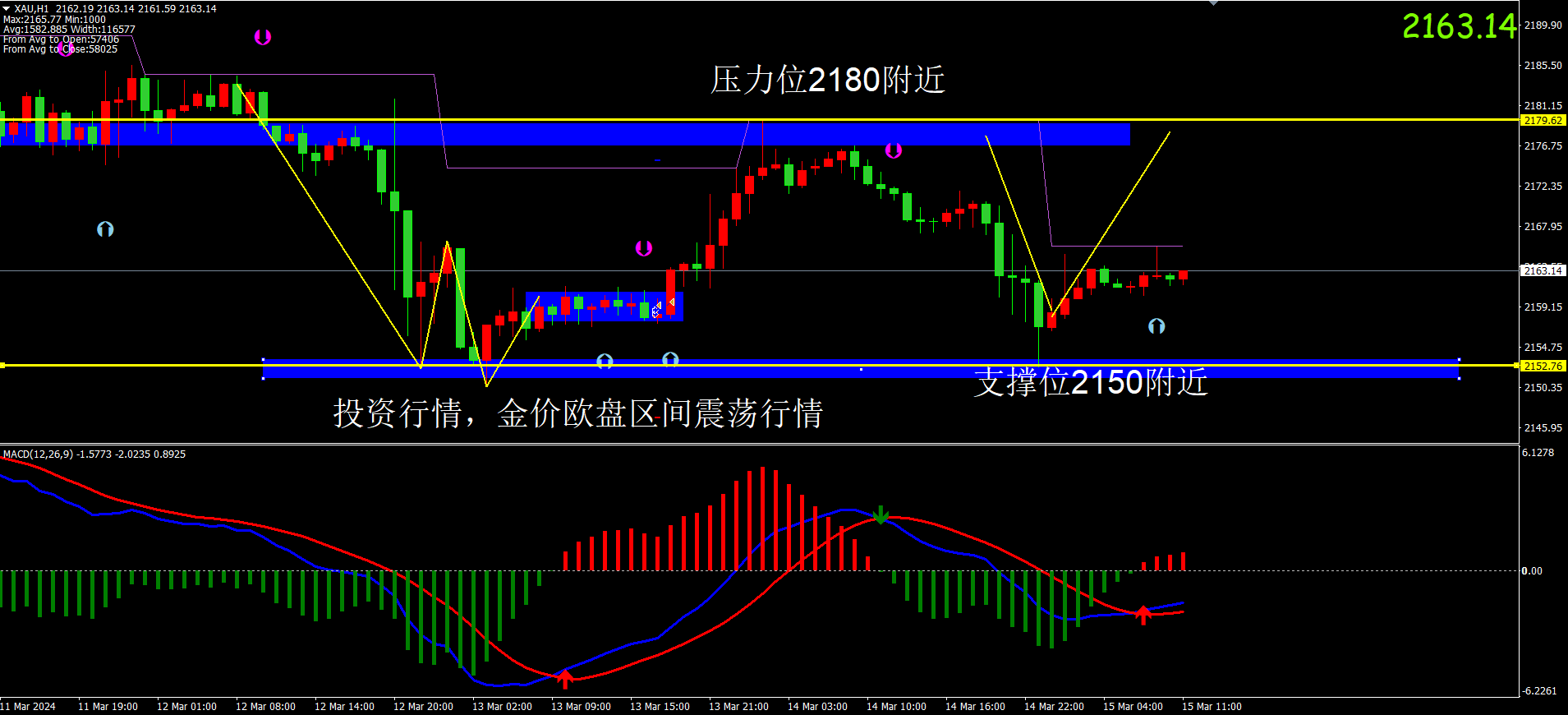Click the white 2163.14 current price tag on the axis
Viewport: 1568px width, 715px height.
coord(1543,271)
